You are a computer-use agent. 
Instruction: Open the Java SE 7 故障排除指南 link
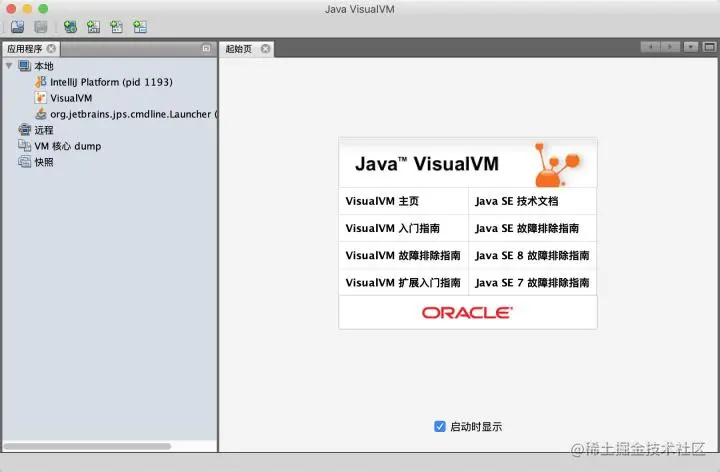532,282
